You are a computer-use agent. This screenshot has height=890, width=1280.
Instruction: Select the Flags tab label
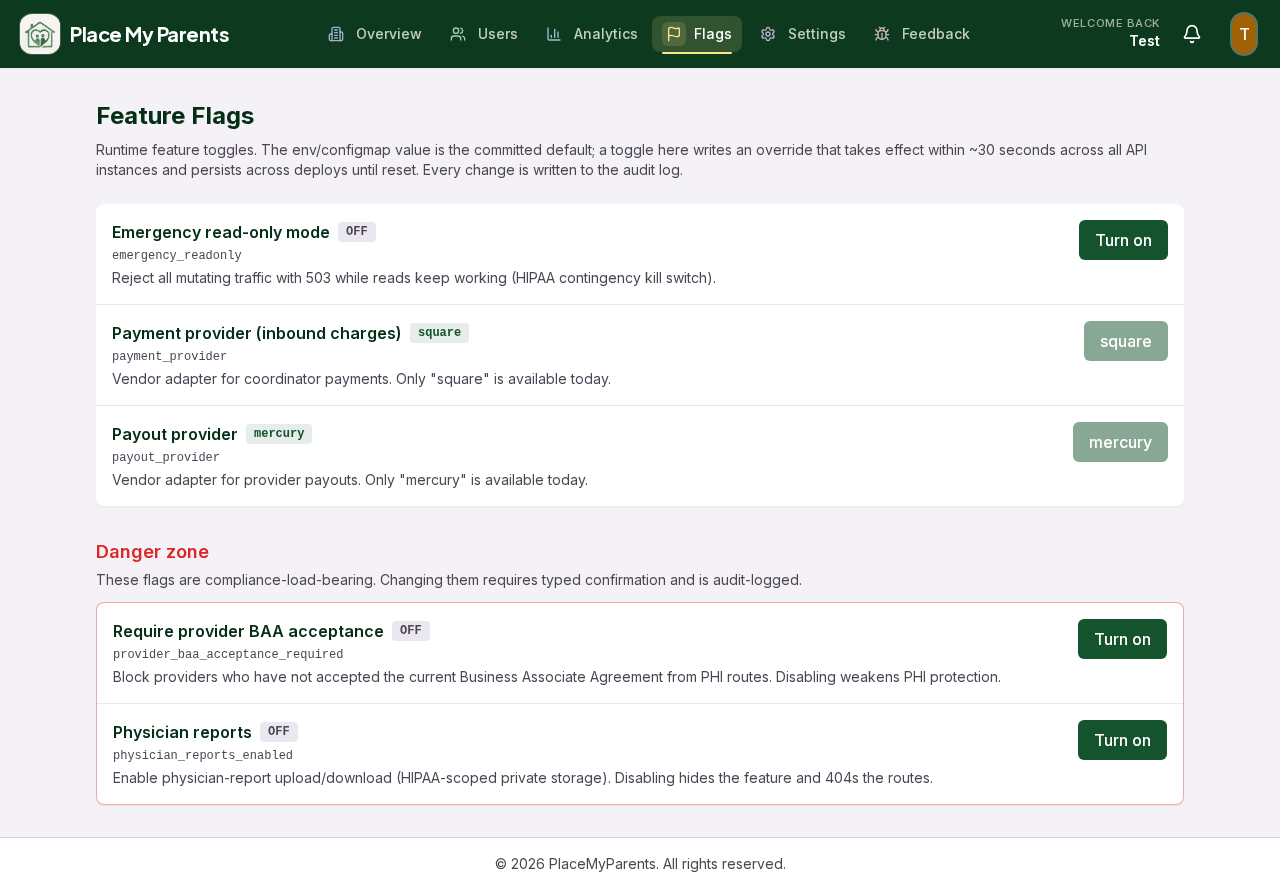(713, 34)
